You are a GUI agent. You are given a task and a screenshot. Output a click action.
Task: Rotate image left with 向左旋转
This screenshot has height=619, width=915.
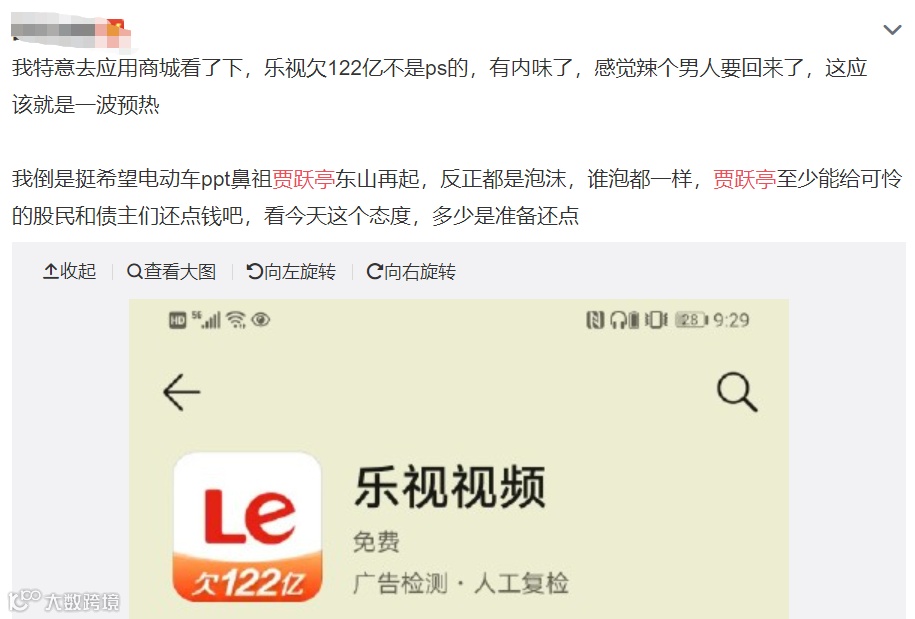(x=291, y=271)
